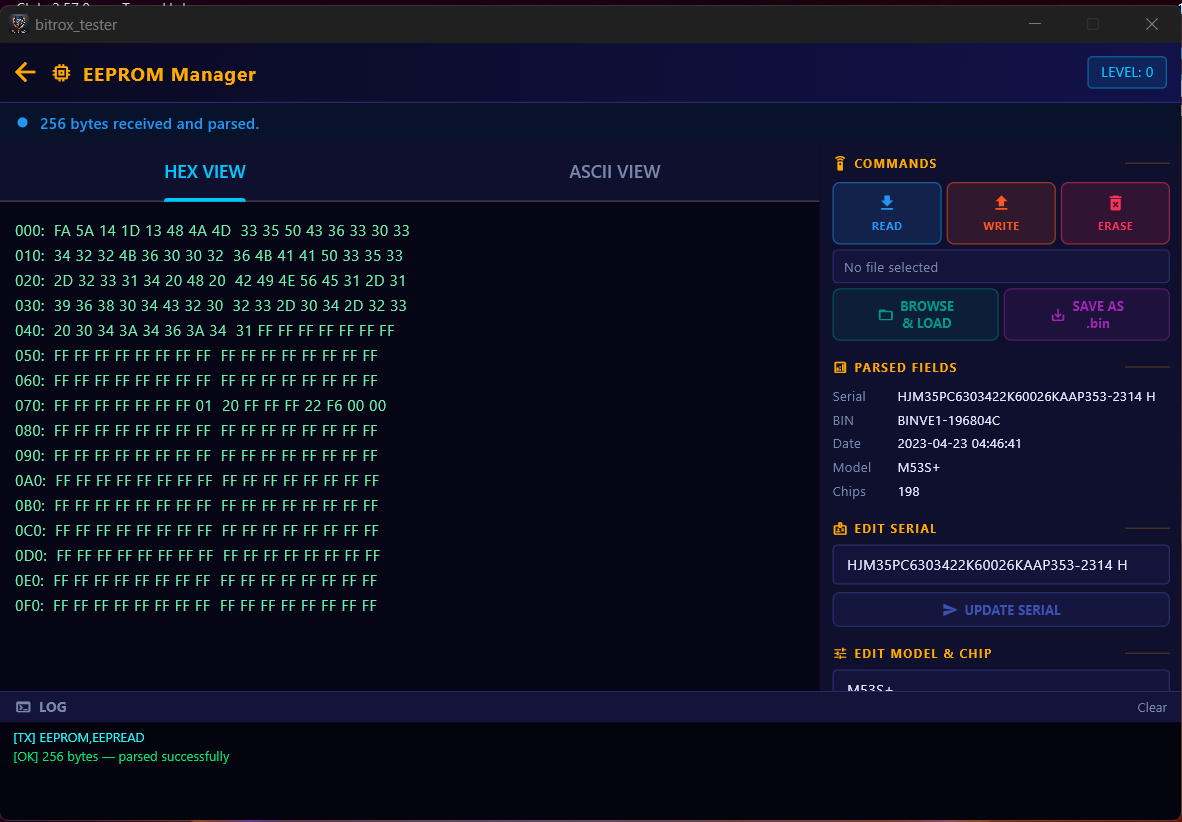Clear the log output
This screenshot has width=1182, height=822.
[1152, 707]
